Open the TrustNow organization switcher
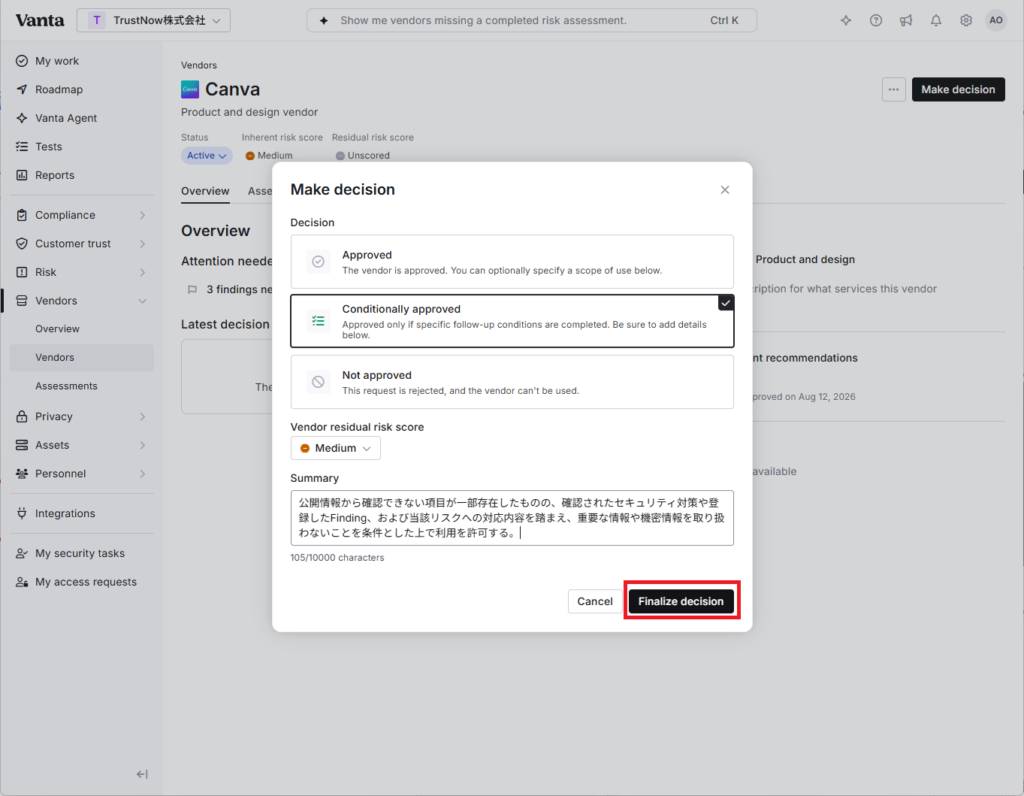 coord(153,20)
